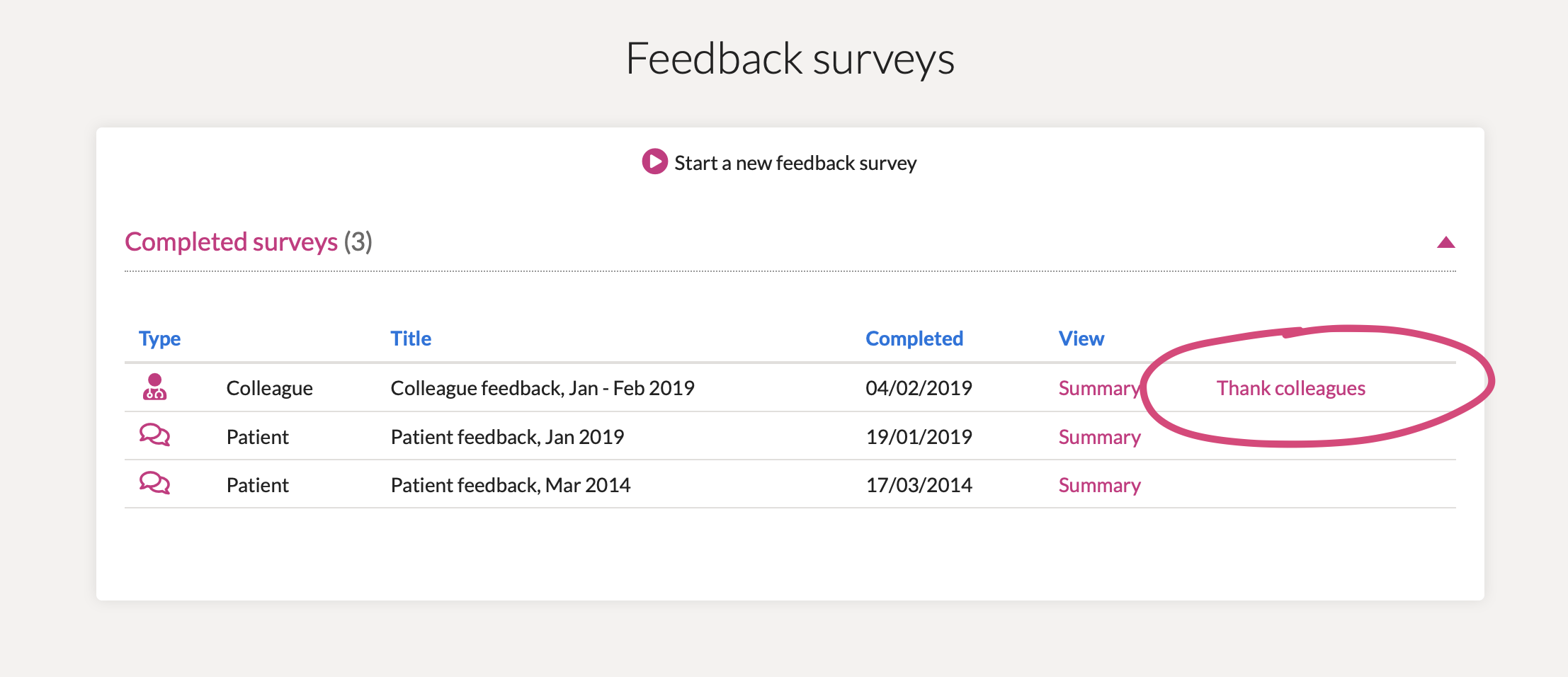This screenshot has width=1568, height=677.
Task: Open Summary for Patient feedback Jan 2019
Action: [1099, 437]
